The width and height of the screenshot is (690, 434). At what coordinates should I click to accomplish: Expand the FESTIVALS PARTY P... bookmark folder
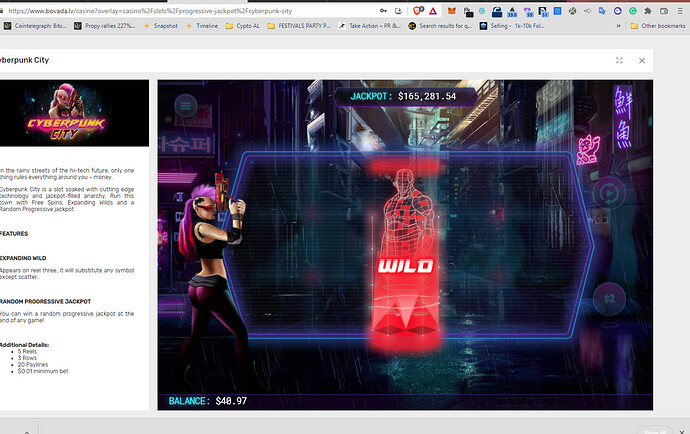(299, 26)
